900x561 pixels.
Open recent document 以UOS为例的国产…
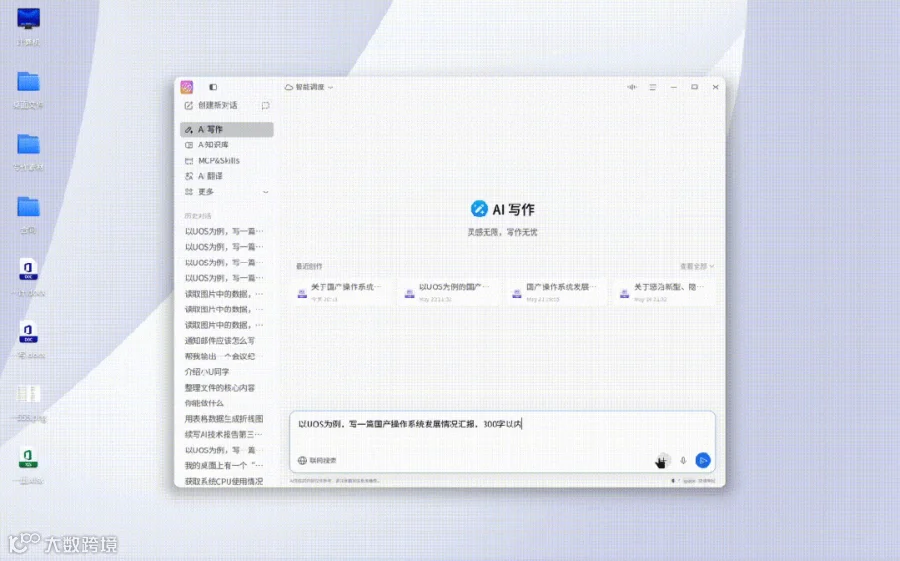pos(449,292)
